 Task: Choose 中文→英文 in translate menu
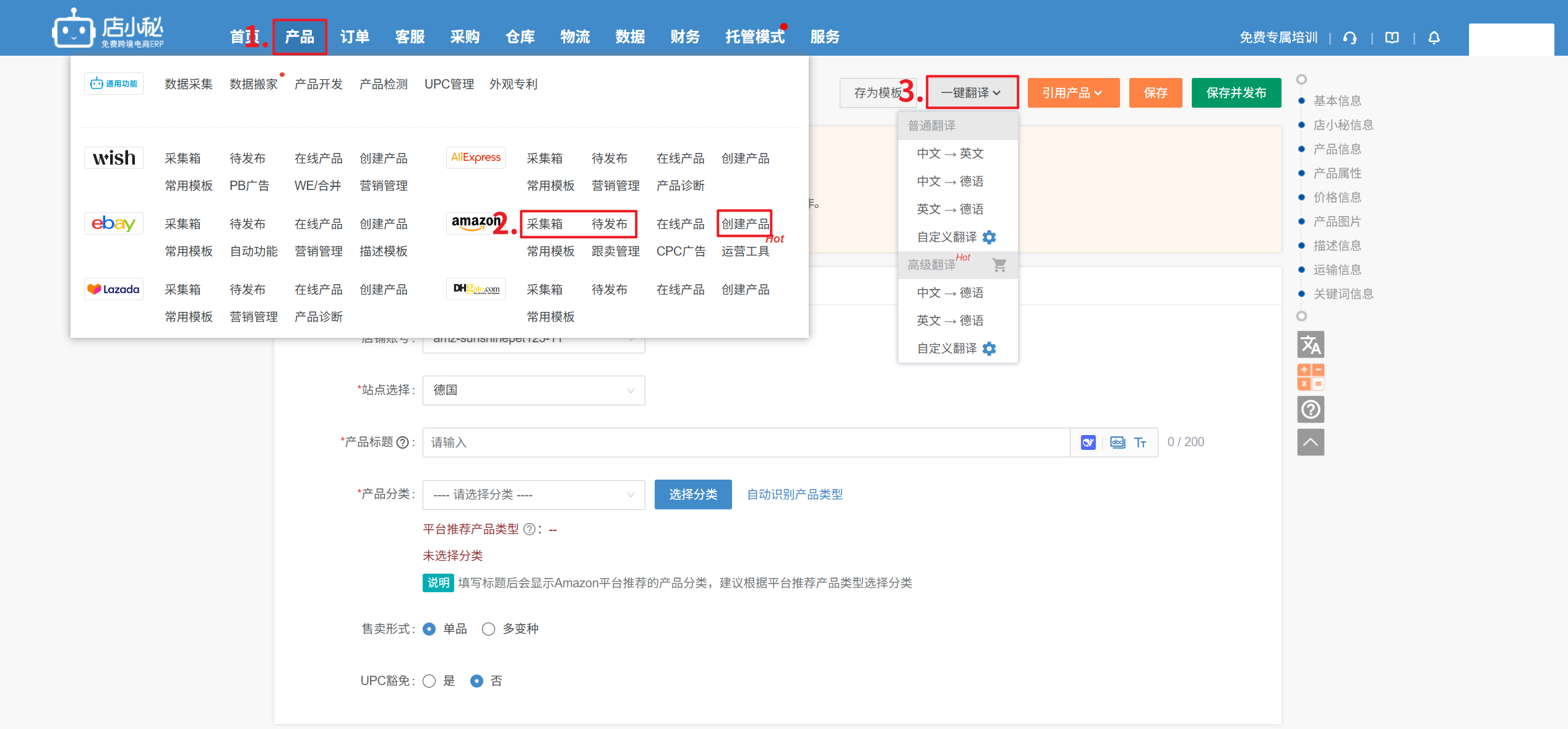pyautogui.click(x=950, y=153)
